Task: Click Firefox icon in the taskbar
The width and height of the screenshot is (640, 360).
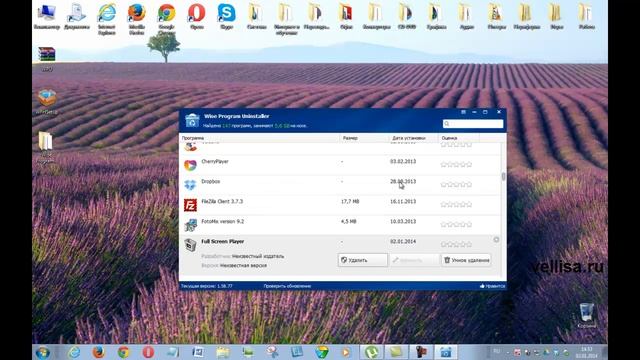Action: click(98, 352)
